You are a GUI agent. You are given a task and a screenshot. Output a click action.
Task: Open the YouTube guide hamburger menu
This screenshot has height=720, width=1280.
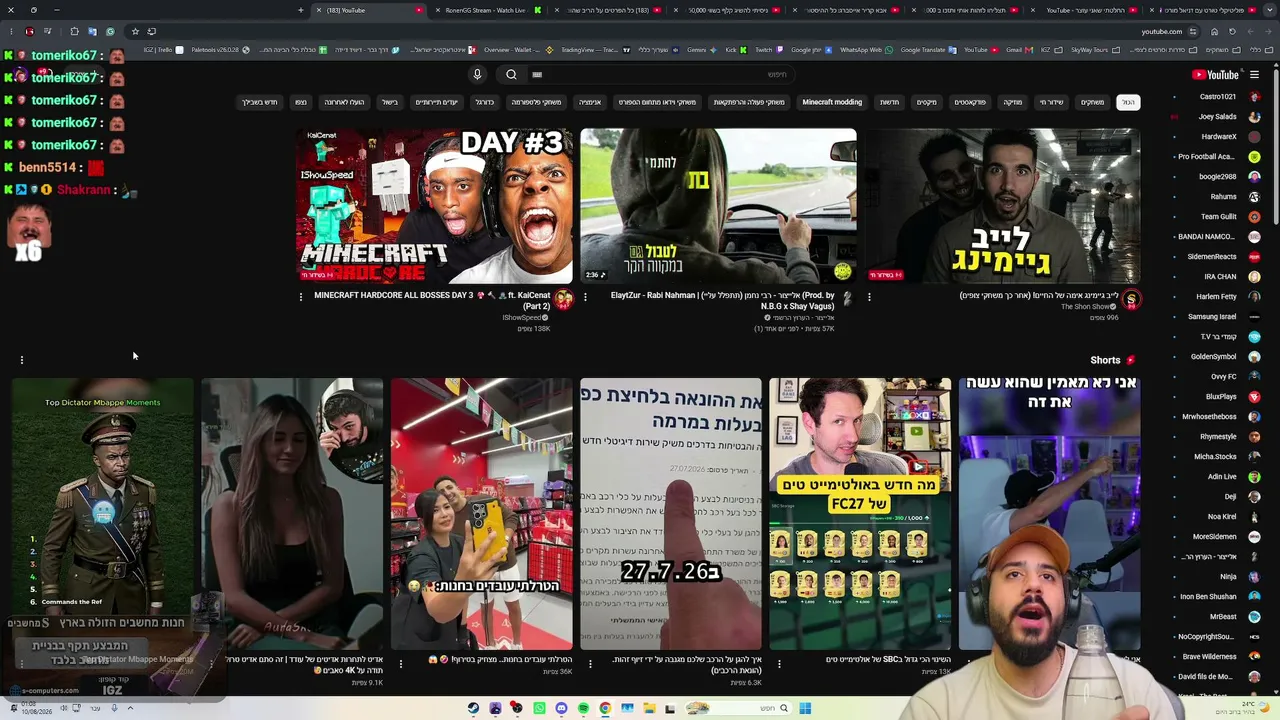point(1254,75)
